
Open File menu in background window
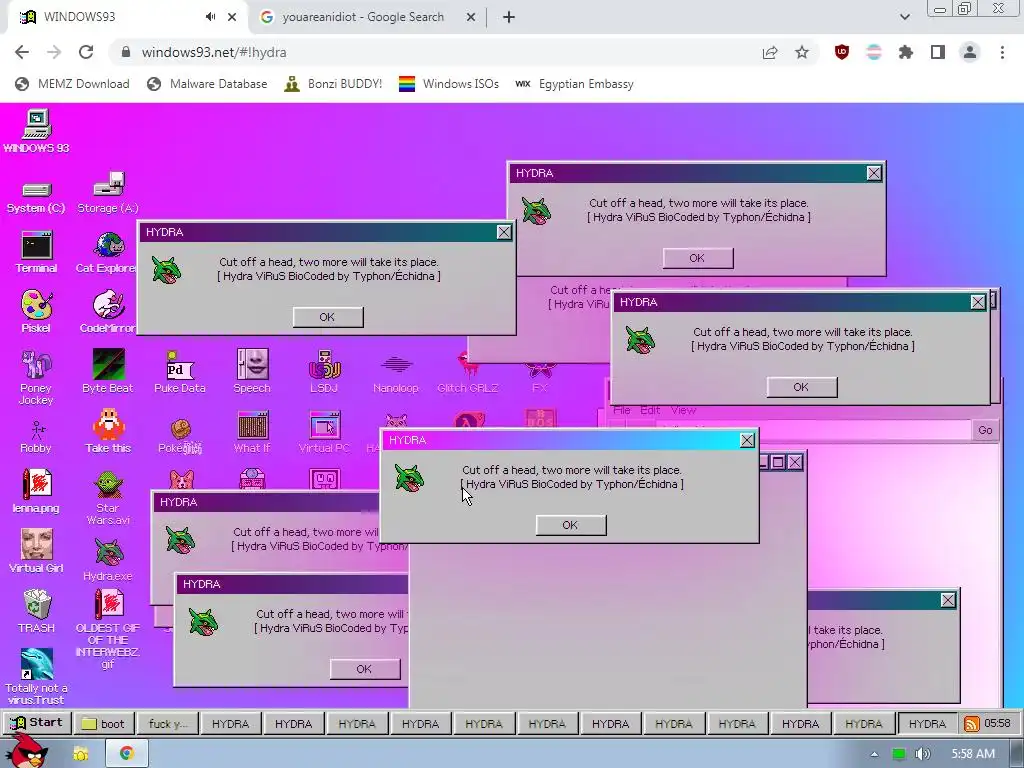pyautogui.click(x=622, y=410)
